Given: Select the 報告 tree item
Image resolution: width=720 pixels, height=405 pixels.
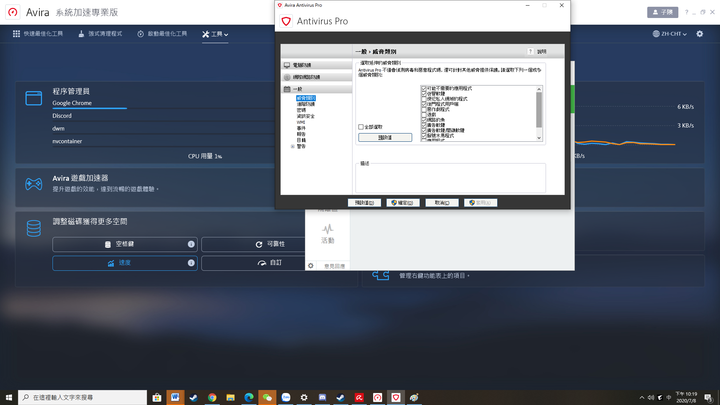Looking at the screenshot, I should (301, 134).
